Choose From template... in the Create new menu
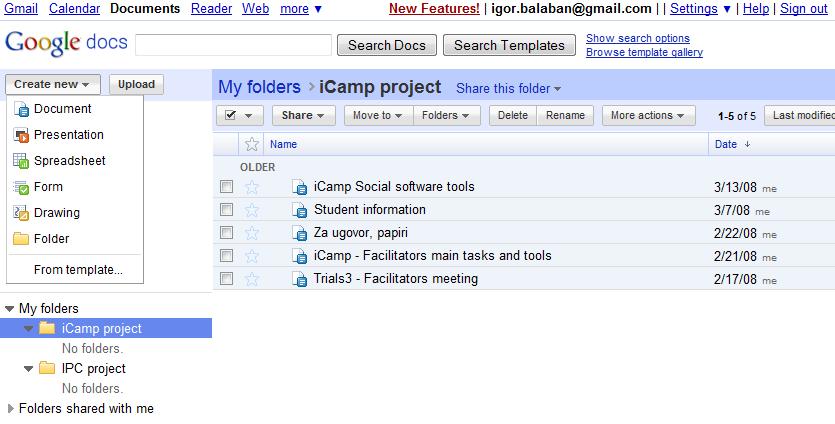This screenshot has height=424, width=835. click(78, 270)
